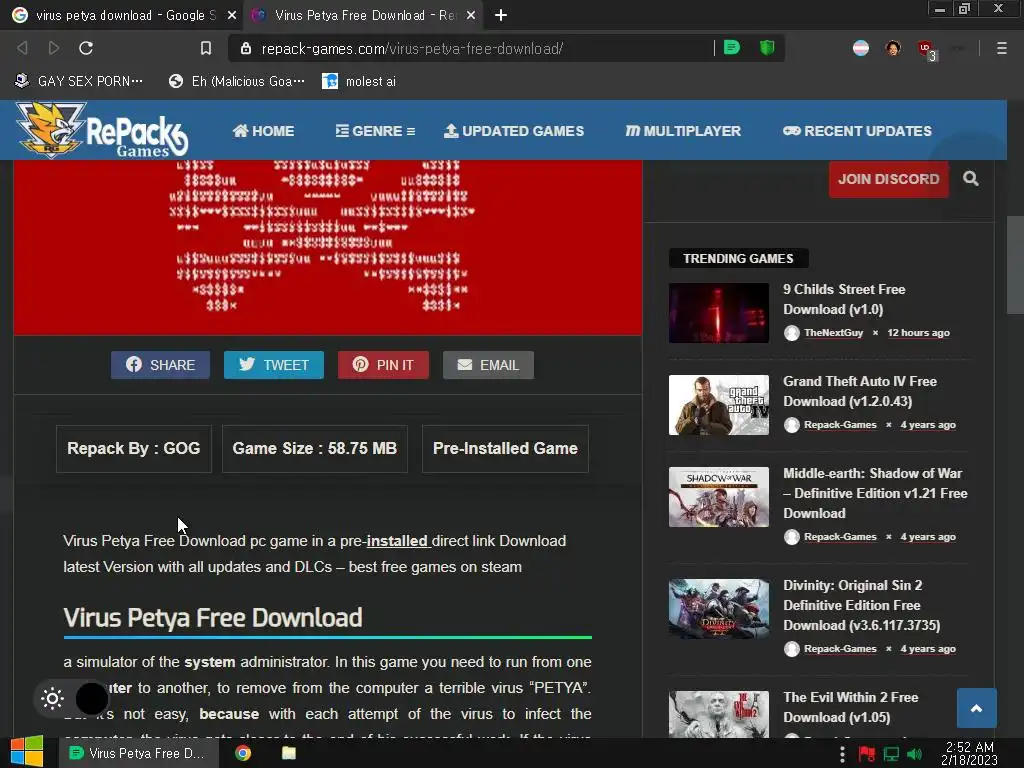Open the green reader mode icon in address bar
Screen dimensions: 1024x768
731,48
